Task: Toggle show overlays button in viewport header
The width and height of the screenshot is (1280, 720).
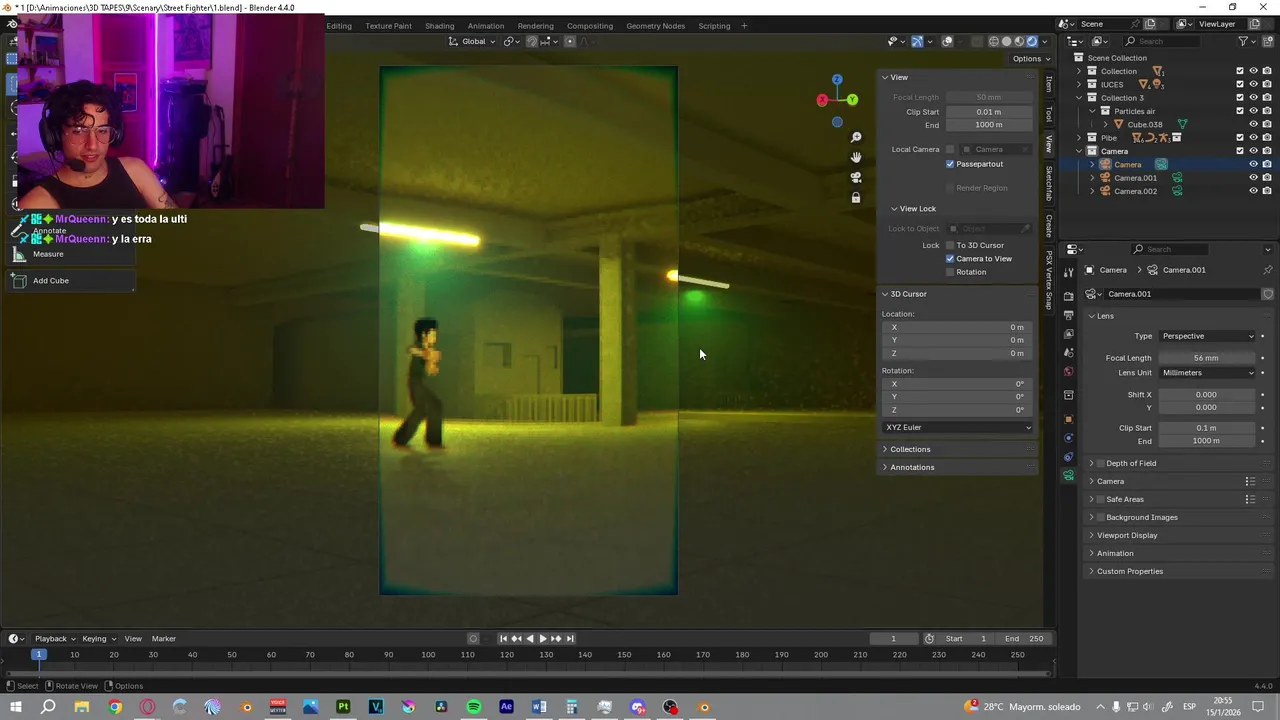Action: tap(947, 41)
